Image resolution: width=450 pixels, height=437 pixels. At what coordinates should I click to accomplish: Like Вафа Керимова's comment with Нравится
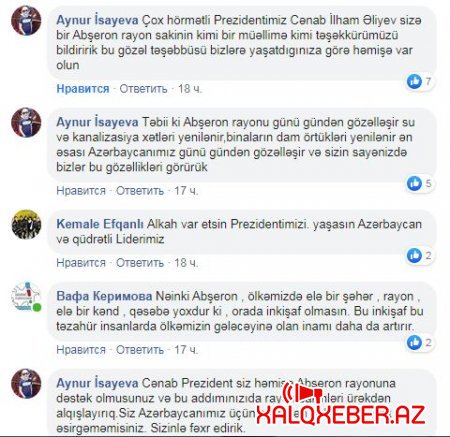pos(81,350)
